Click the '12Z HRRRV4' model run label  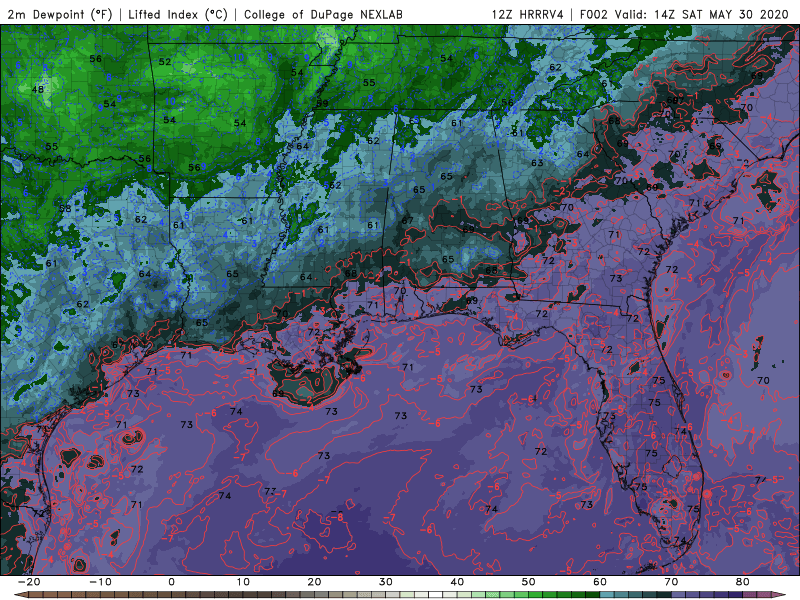coord(528,14)
